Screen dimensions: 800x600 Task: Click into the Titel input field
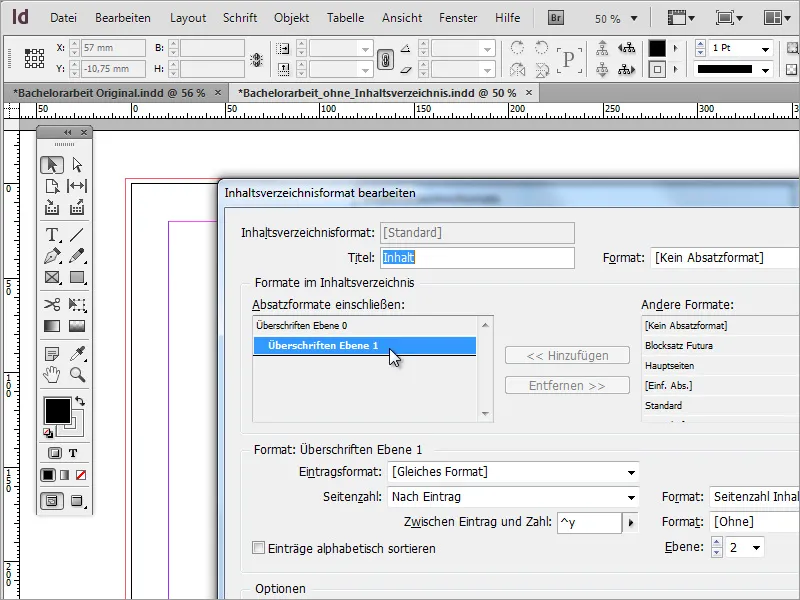[478, 258]
